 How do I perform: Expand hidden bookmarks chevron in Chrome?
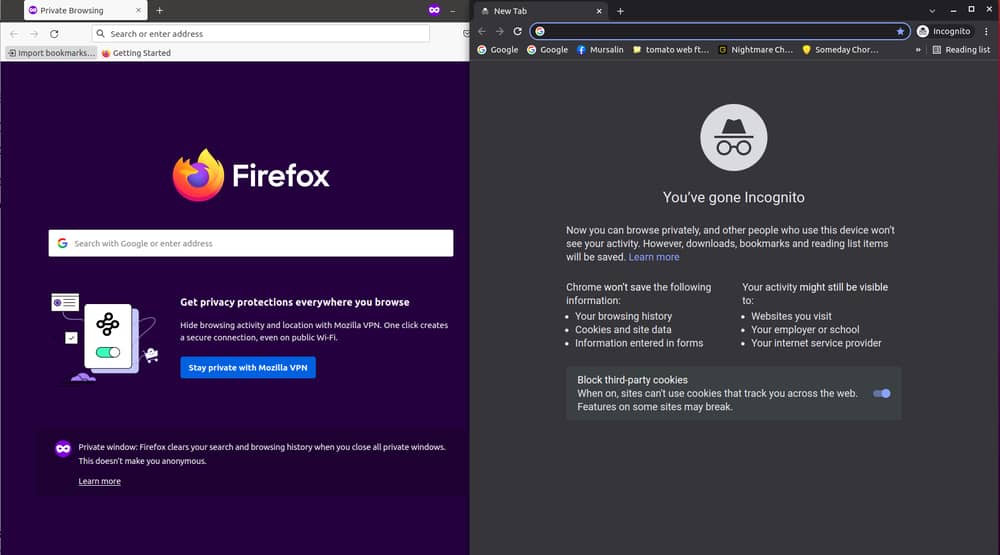tap(918, 50)
